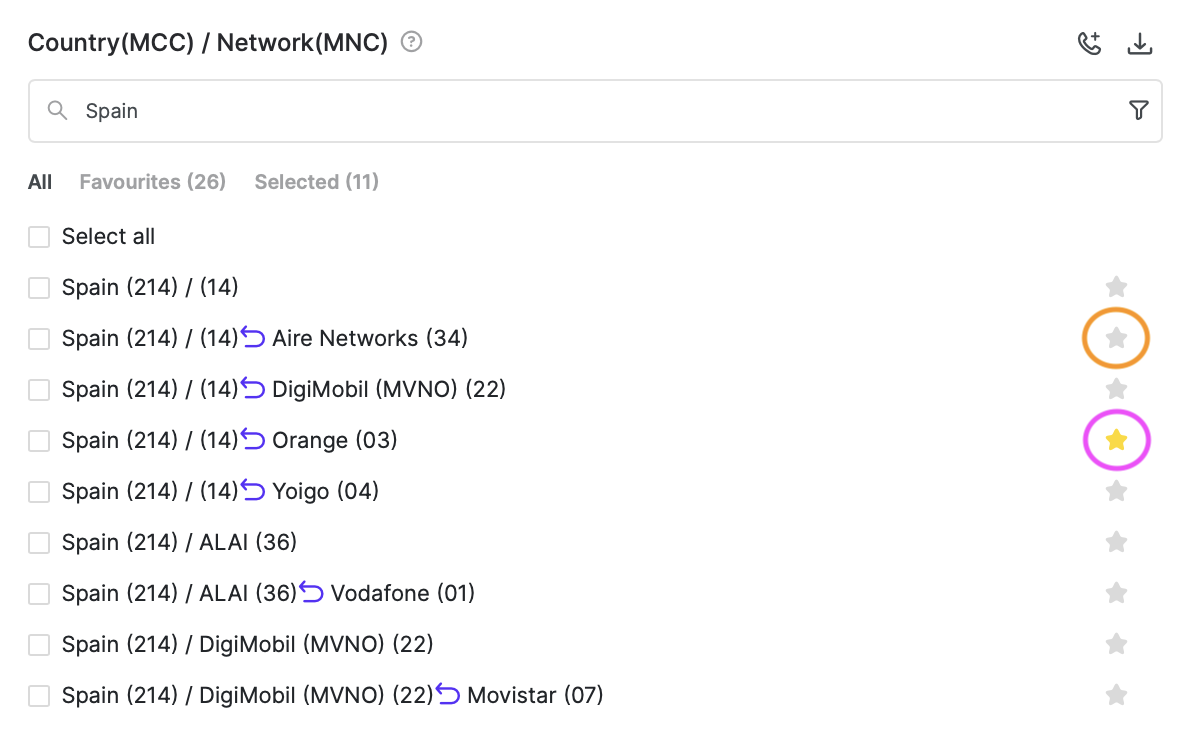The height and width of the screenshot is (740, 1188).
Task: Tick the Spain (214) / (14) checkbox
Action: pos(39,288)
